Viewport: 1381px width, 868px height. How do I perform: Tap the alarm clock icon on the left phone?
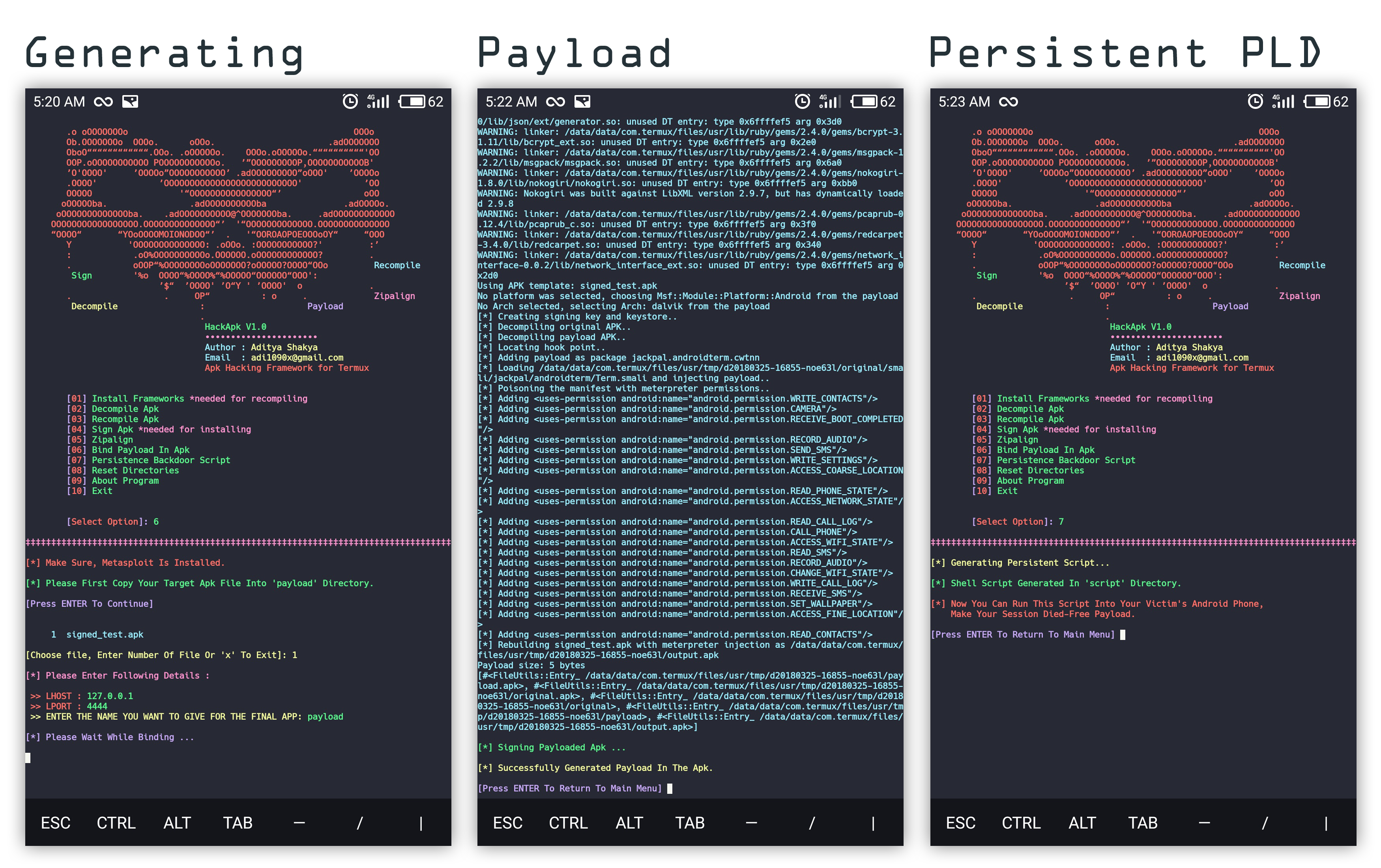click(350, 101)
